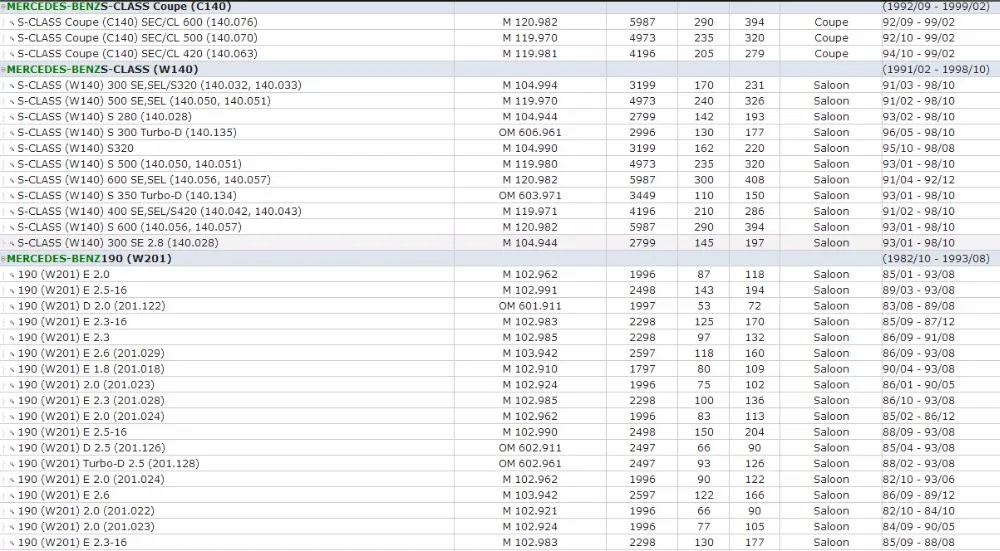Screen dimensions: 1000x551
Task: Click the date range 91/04 - 92/12
Action: point(918,180)
